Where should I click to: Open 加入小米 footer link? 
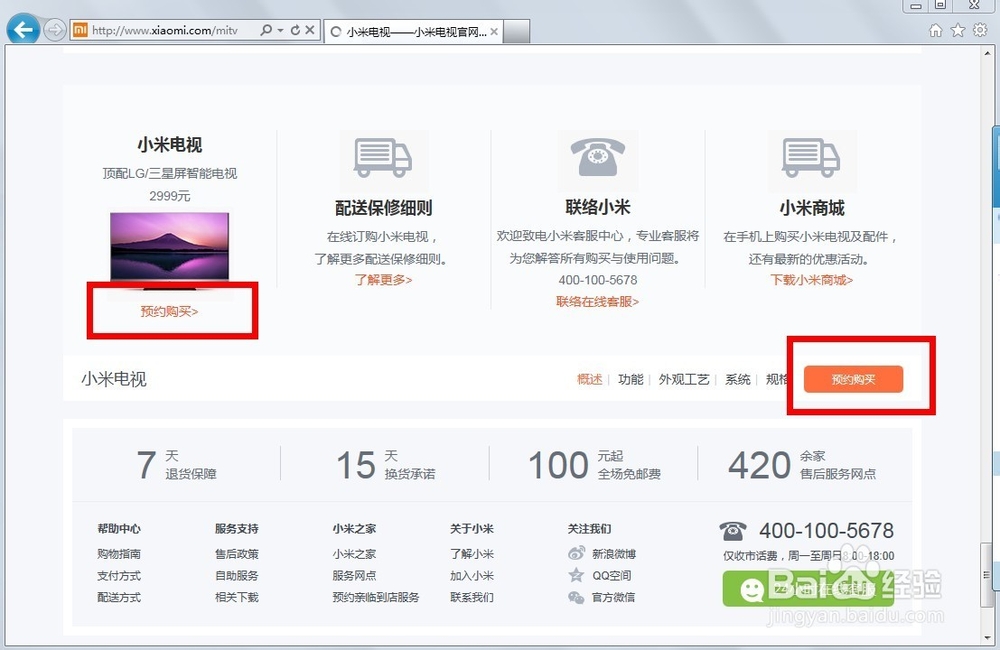click(472, 575)
